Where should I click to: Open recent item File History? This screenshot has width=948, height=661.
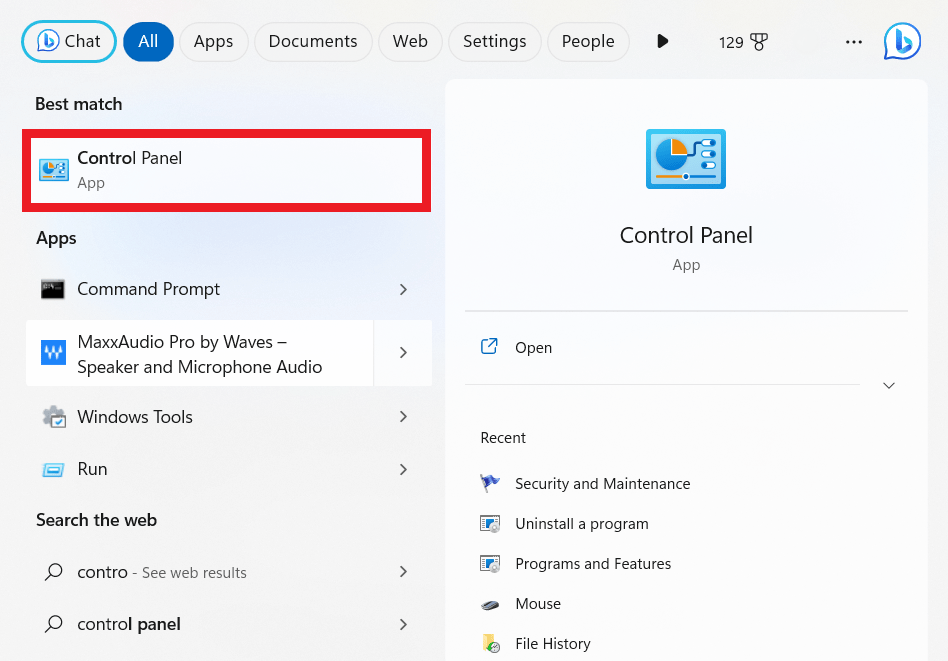(553, 643)
